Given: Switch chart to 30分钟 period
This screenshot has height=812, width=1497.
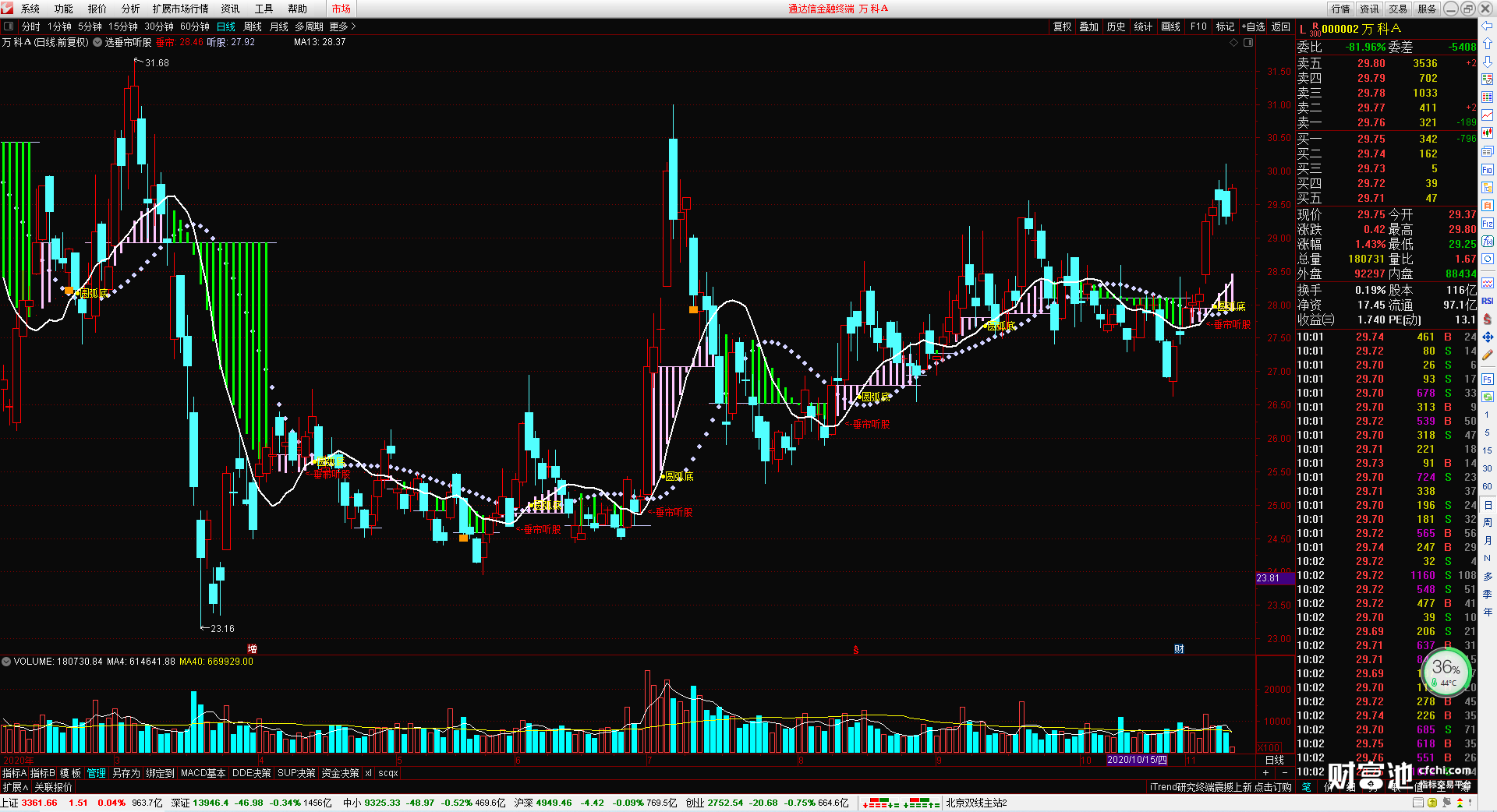Looking at the screenshot, I should pyautogui.click(x=159, y=26).
